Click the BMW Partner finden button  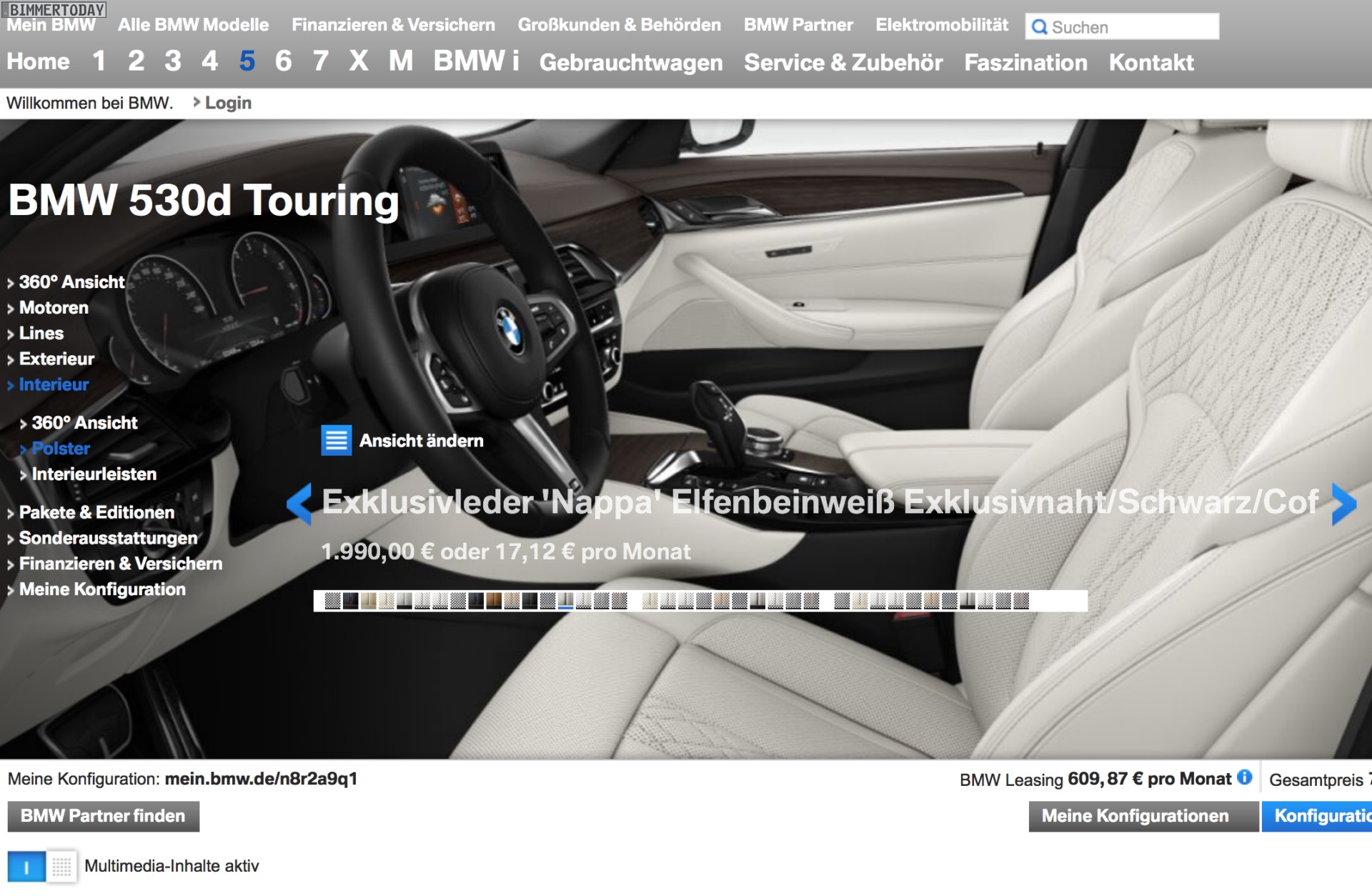click(103, 816)
